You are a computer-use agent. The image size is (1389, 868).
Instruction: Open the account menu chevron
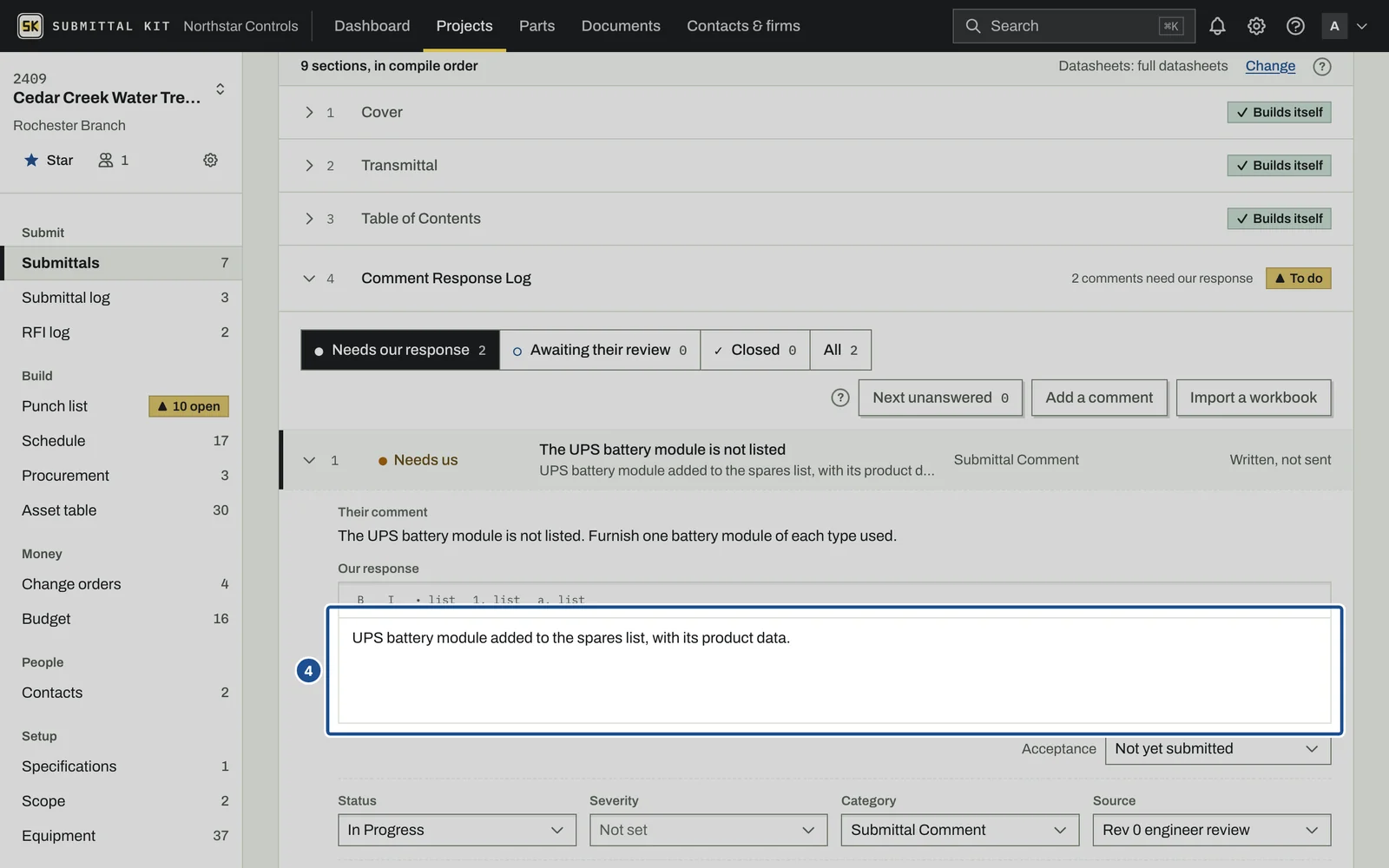[x=1362, y=26]
